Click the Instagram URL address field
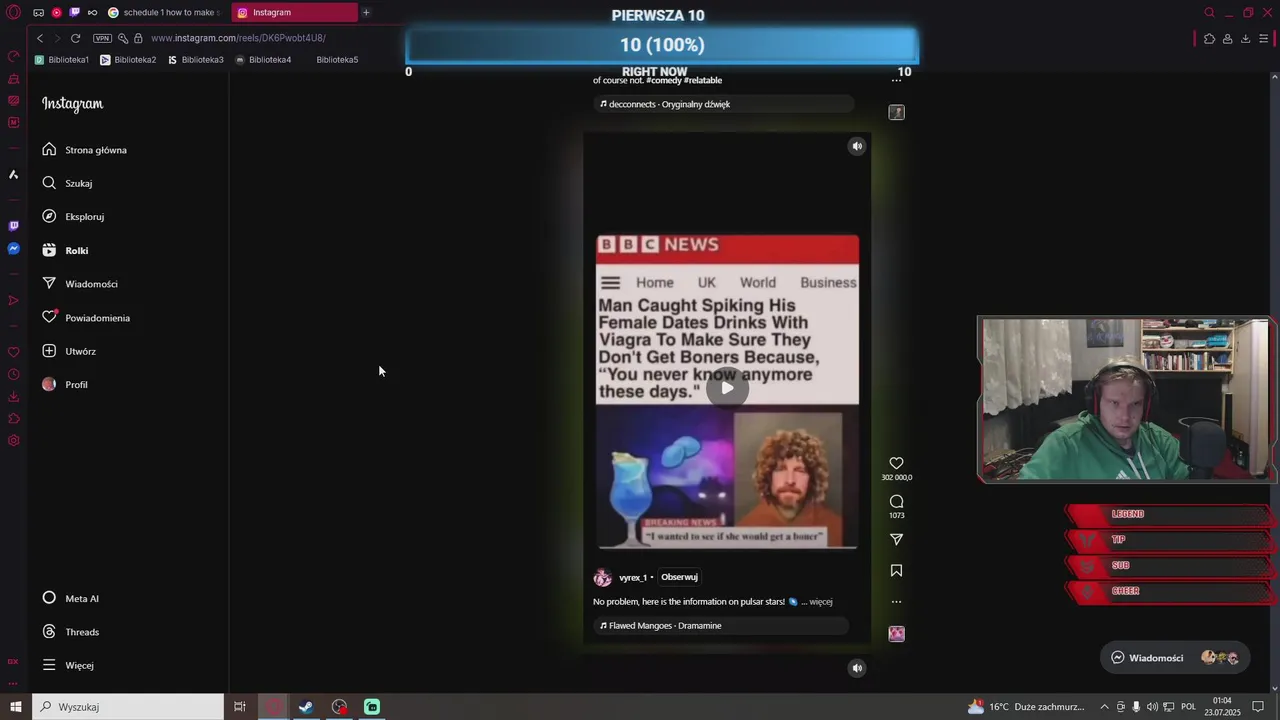 pos(238,38)
